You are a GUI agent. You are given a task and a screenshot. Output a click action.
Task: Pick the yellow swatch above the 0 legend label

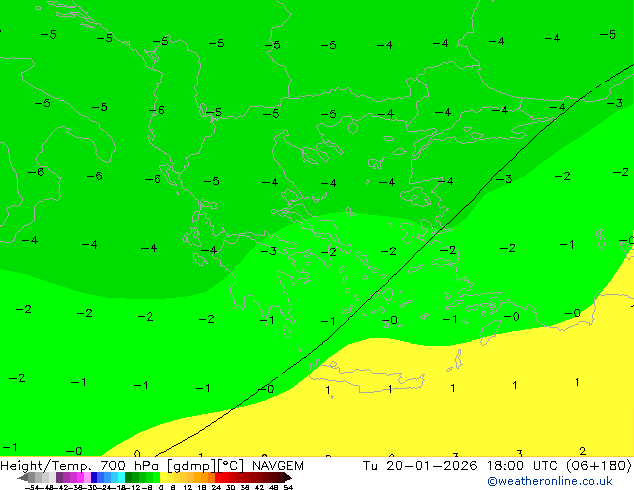point(163,478)
